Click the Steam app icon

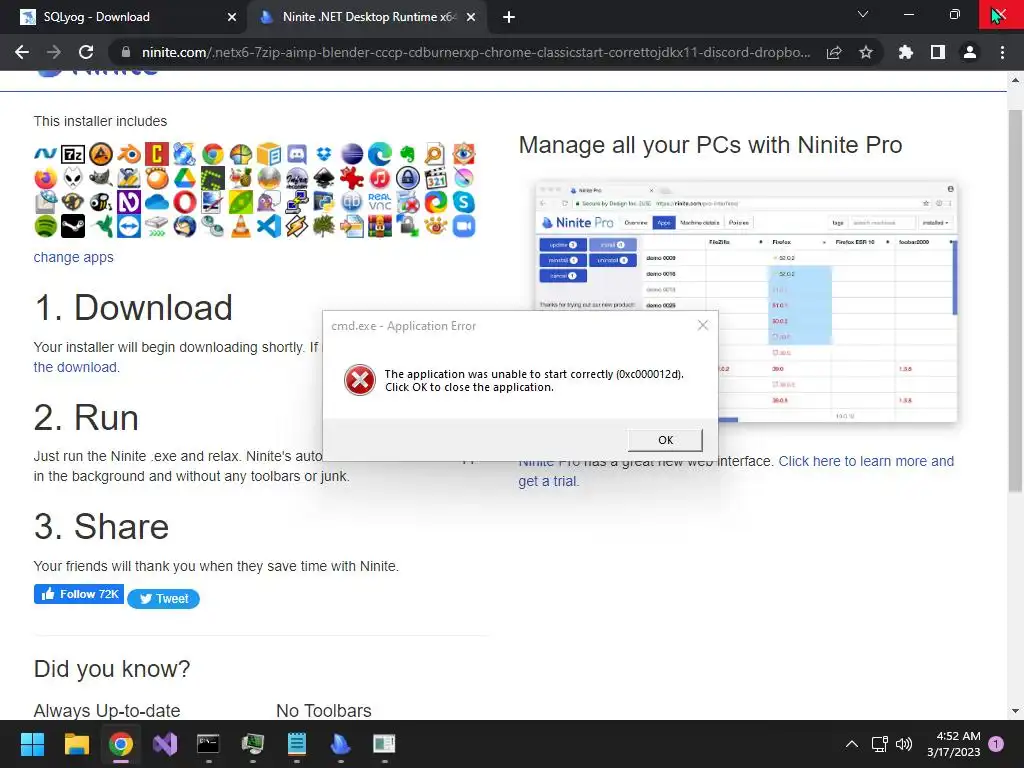coord(72,225)
